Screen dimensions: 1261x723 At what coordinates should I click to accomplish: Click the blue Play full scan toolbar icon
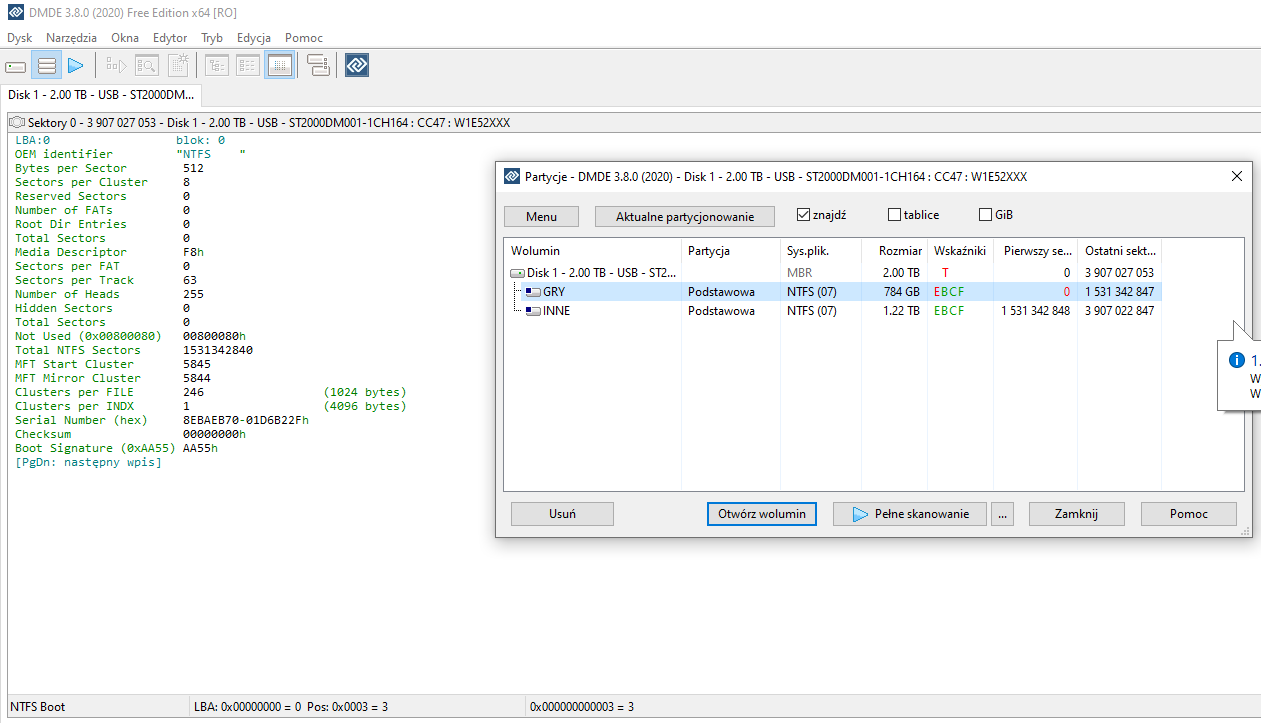75,66
